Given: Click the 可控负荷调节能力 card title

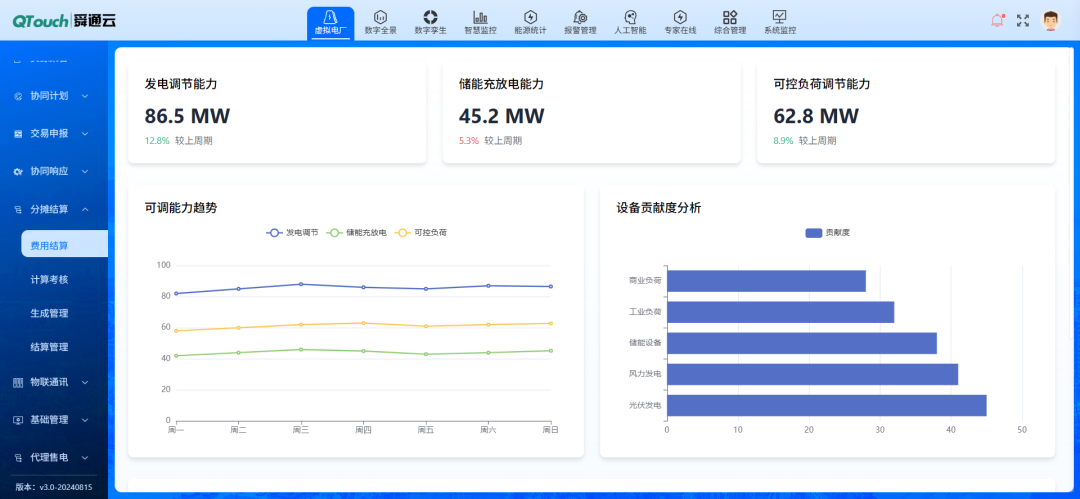Looking at the screenshot, I should [822, 84].
